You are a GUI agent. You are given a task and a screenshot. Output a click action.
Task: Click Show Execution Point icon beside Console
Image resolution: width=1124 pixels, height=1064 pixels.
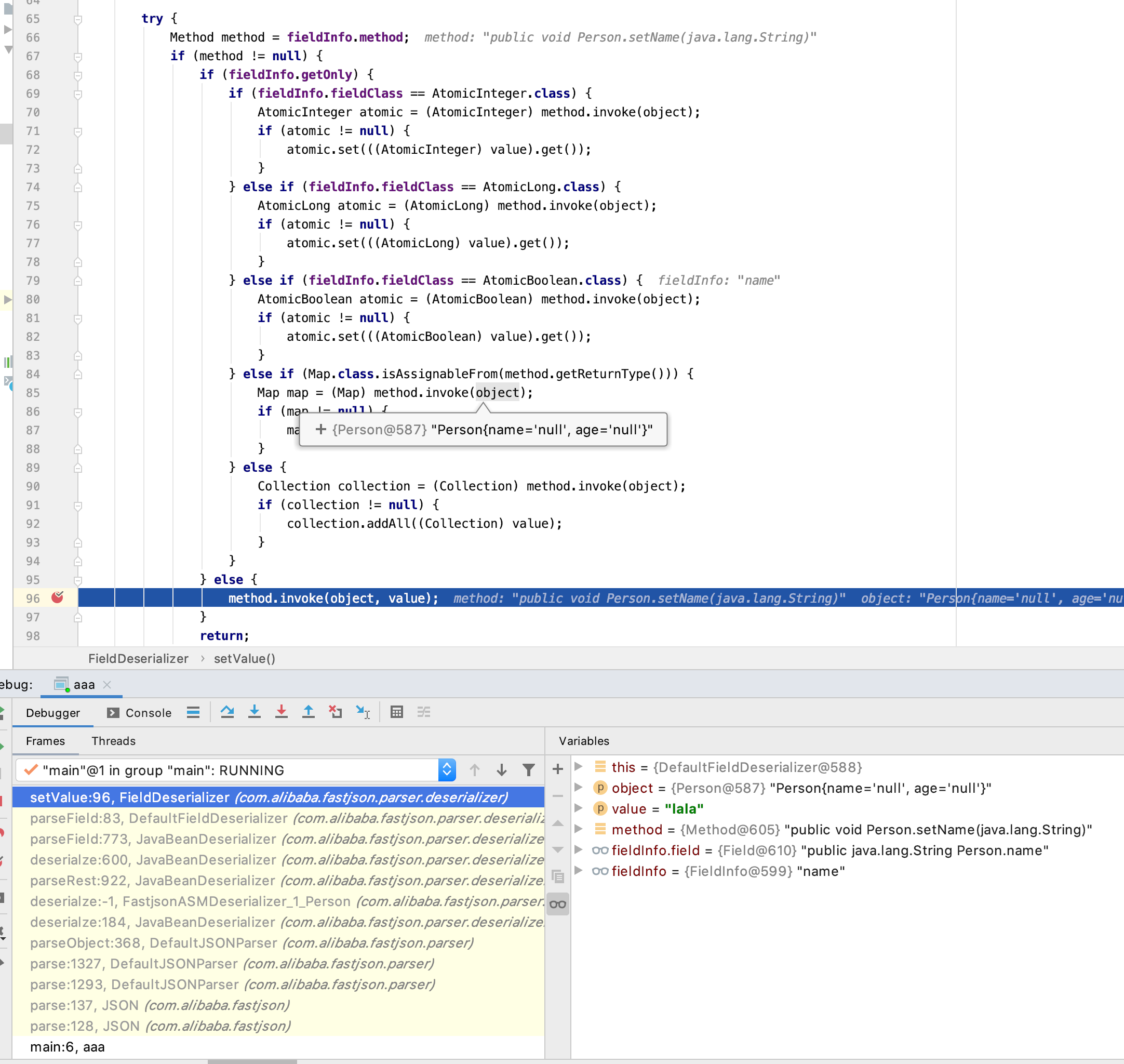[x=193, y=712]
